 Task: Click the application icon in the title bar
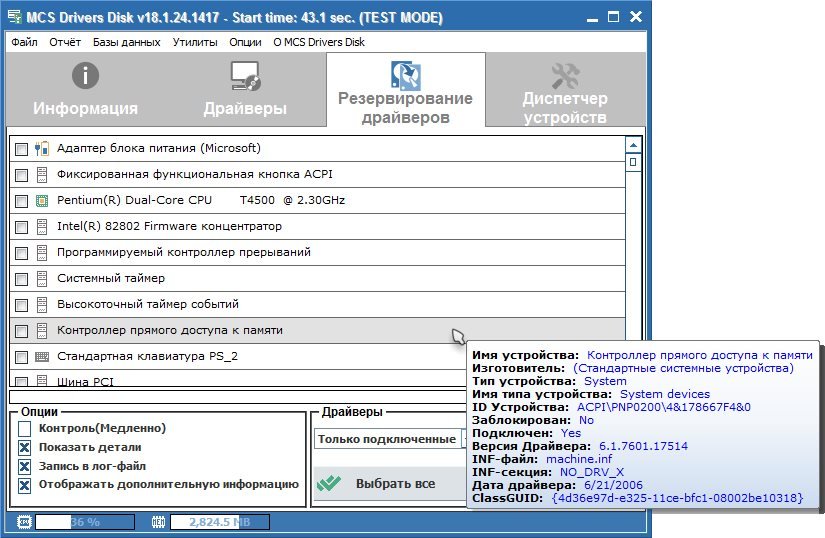pos(15,17)
